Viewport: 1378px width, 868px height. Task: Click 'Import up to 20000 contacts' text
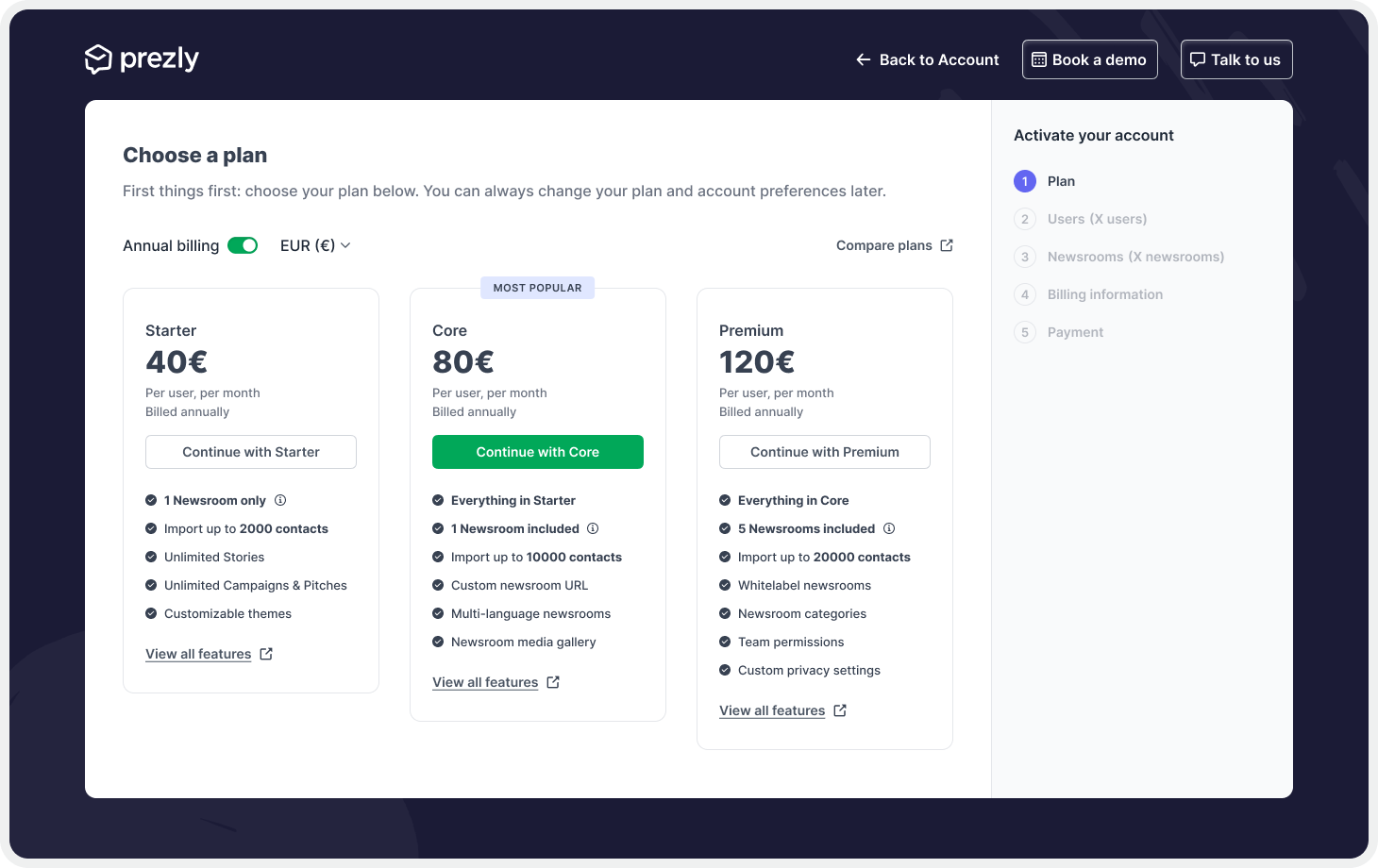click(824, 557)
